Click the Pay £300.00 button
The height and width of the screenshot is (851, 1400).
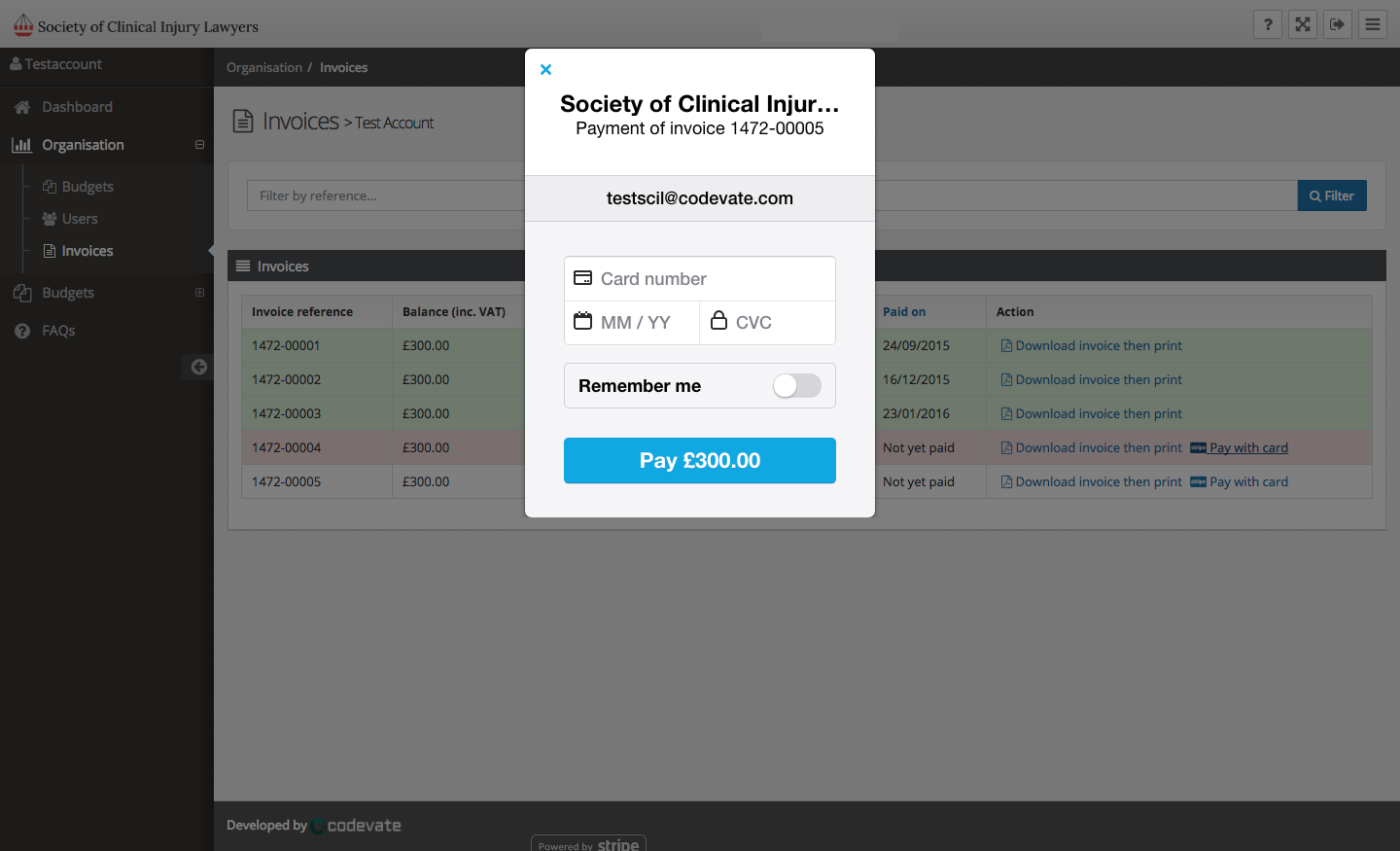tap(700, 460)
